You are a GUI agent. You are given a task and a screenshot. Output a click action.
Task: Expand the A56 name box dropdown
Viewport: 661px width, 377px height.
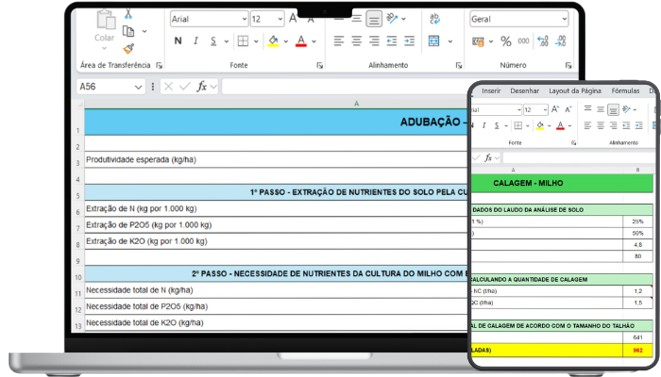coord(138,87)
